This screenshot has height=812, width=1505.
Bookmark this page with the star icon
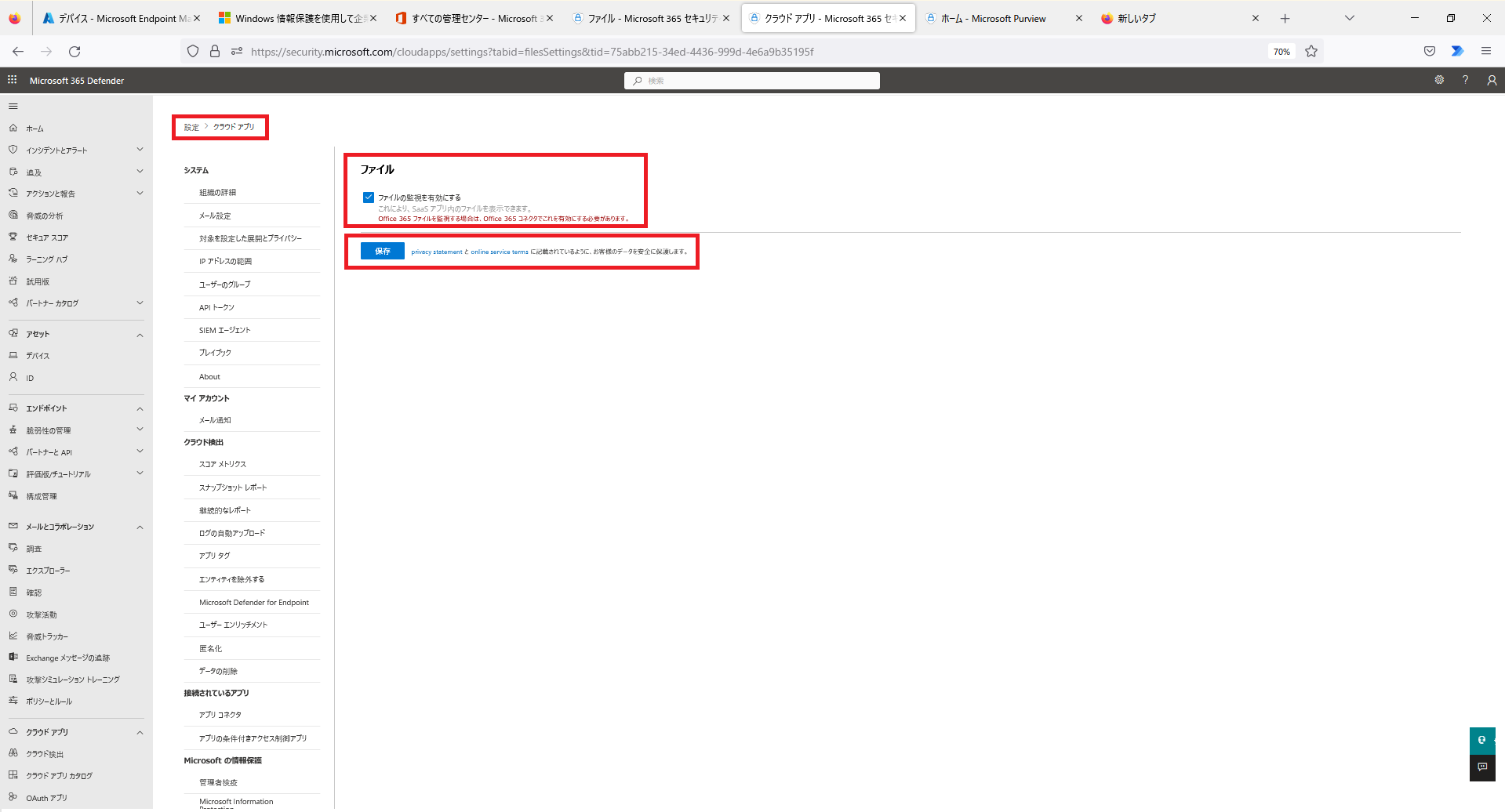pos(1311,52)
